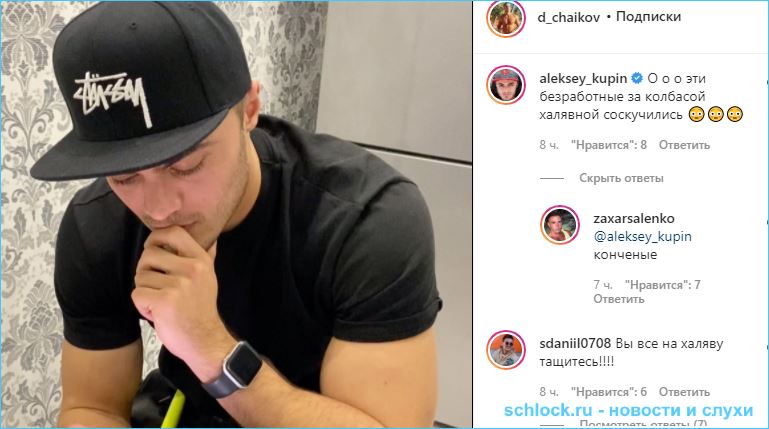Open aleksey_kupin username link
Image resolution: width=769 pixels, height=429 pixels.
[x=583, y=78]
